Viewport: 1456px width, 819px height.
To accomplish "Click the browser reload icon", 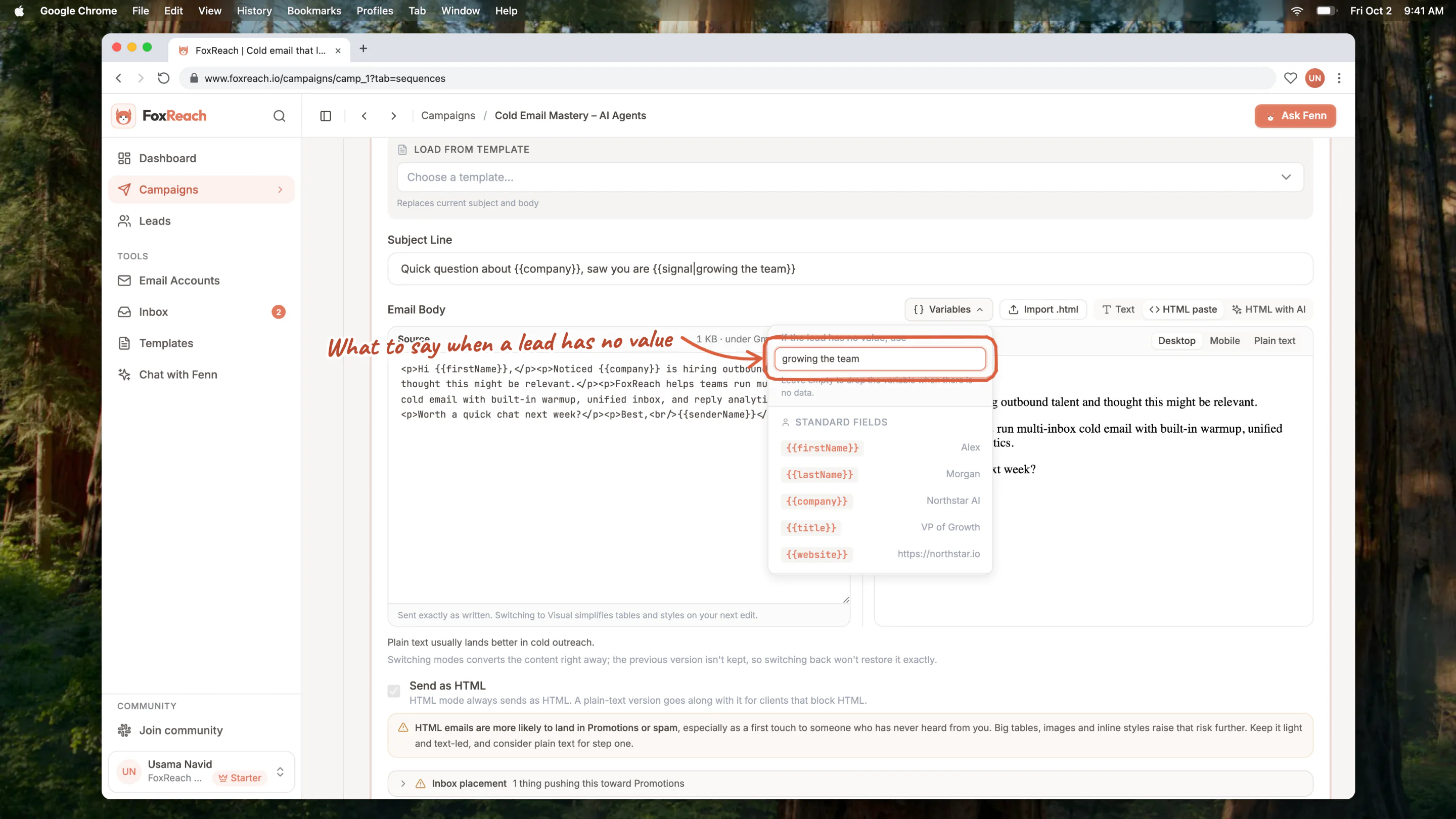I will 163,78.
